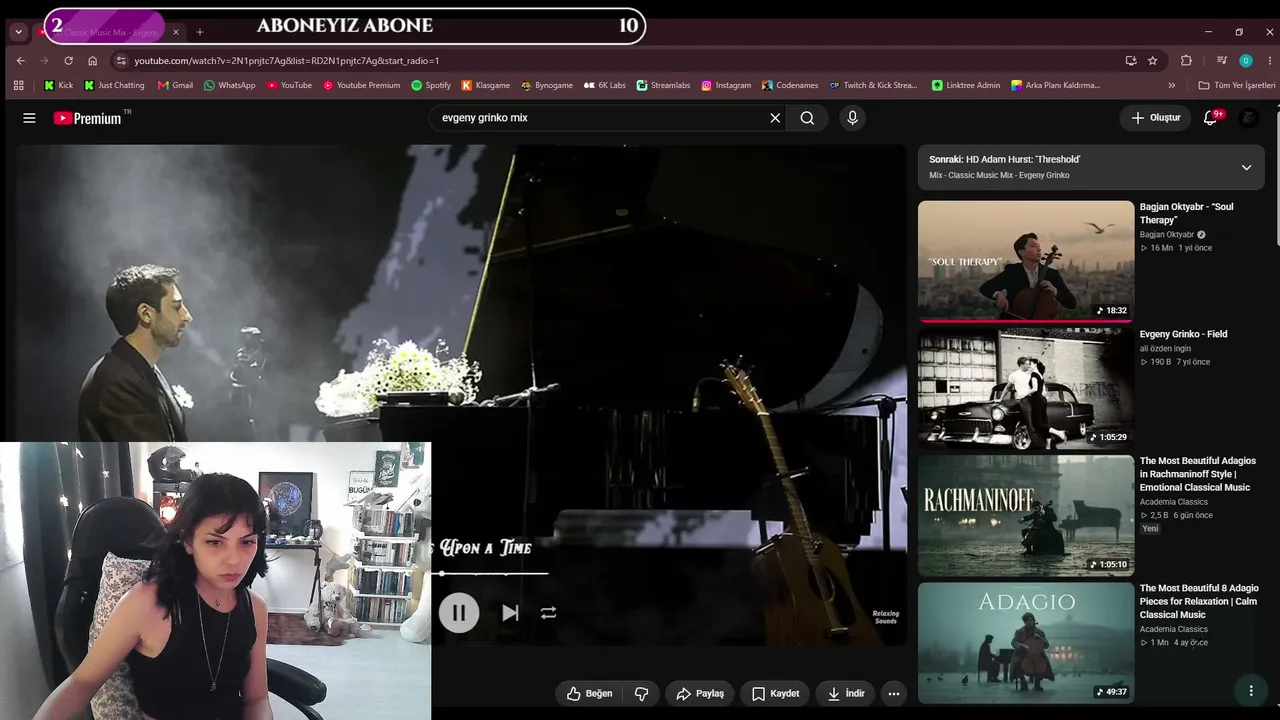The height and width of the screenshot is (720, 1280).
Task: Share the video with Paylaş
Action: pos(700,693)
